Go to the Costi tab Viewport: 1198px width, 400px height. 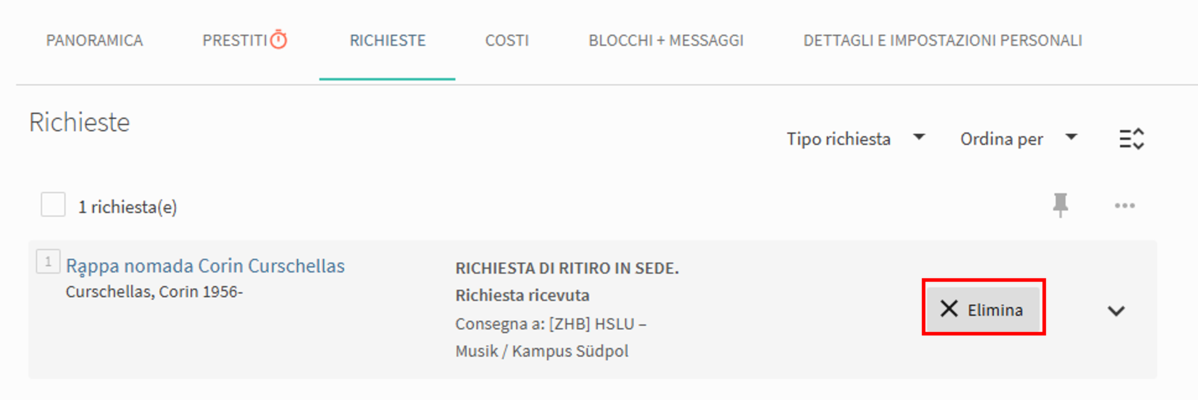tap(507, 41)
